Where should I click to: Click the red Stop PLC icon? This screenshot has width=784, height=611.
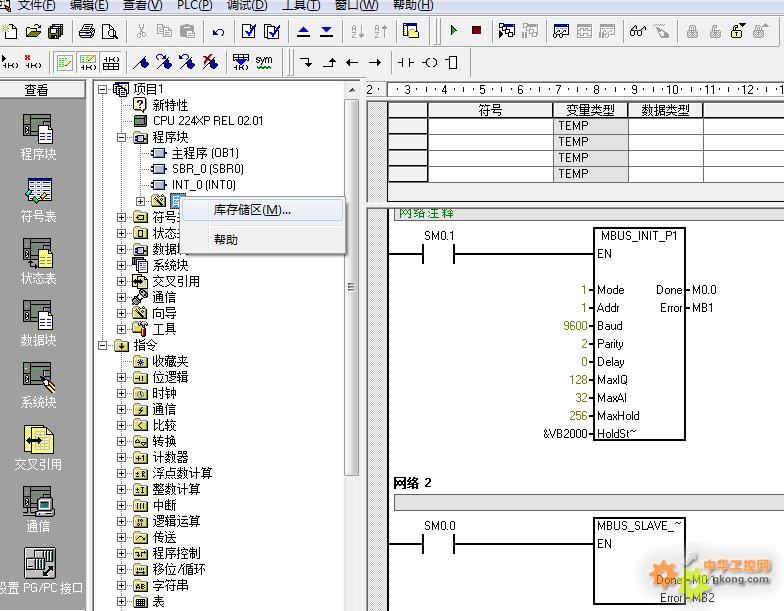pos(476,30)
